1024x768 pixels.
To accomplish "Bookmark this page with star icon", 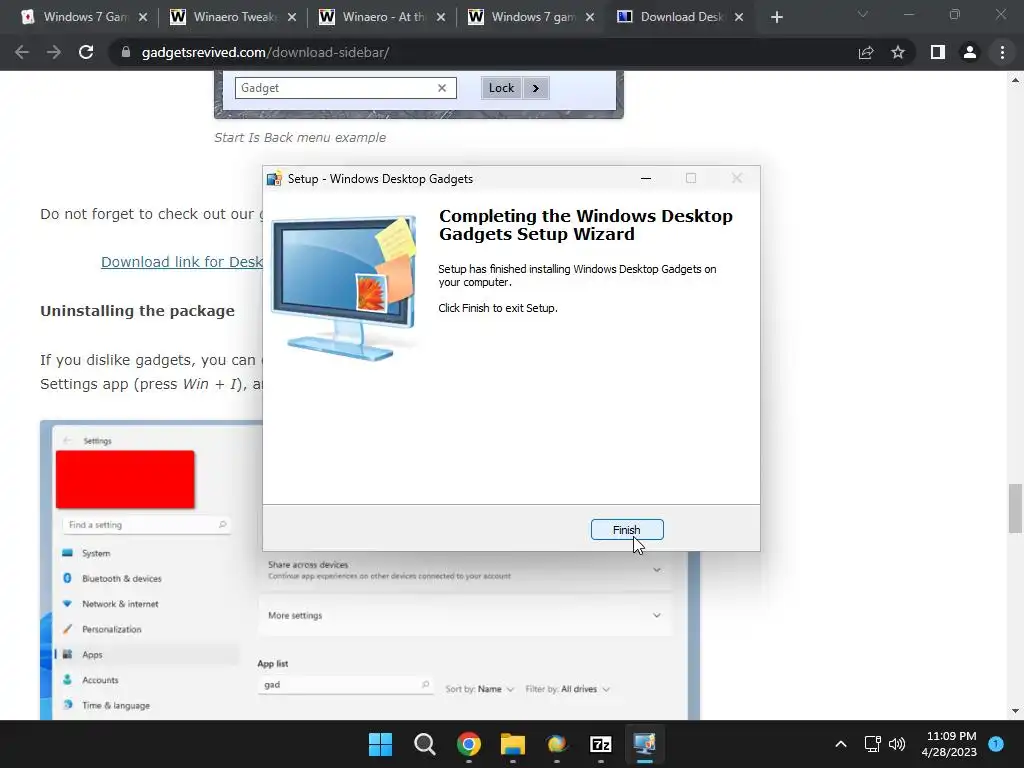I will click(x=898, y=52).
